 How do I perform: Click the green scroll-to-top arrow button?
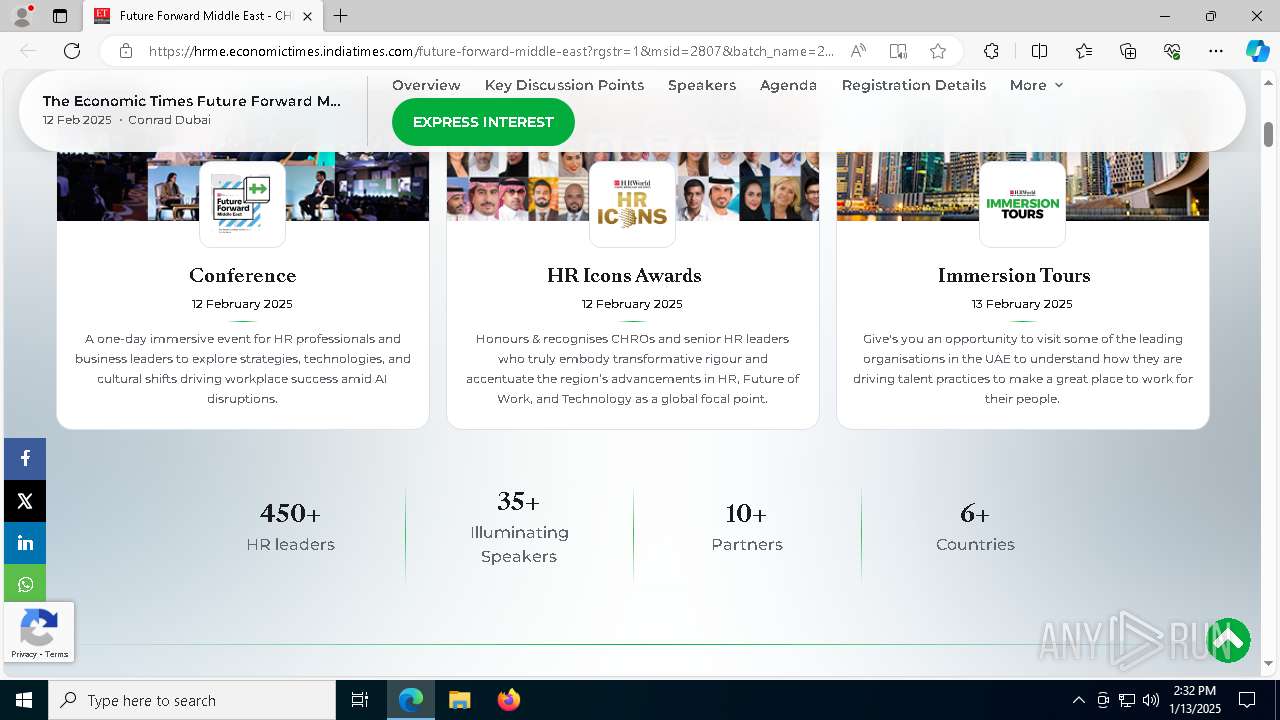pyautogui.click(x=1228, y=640)
